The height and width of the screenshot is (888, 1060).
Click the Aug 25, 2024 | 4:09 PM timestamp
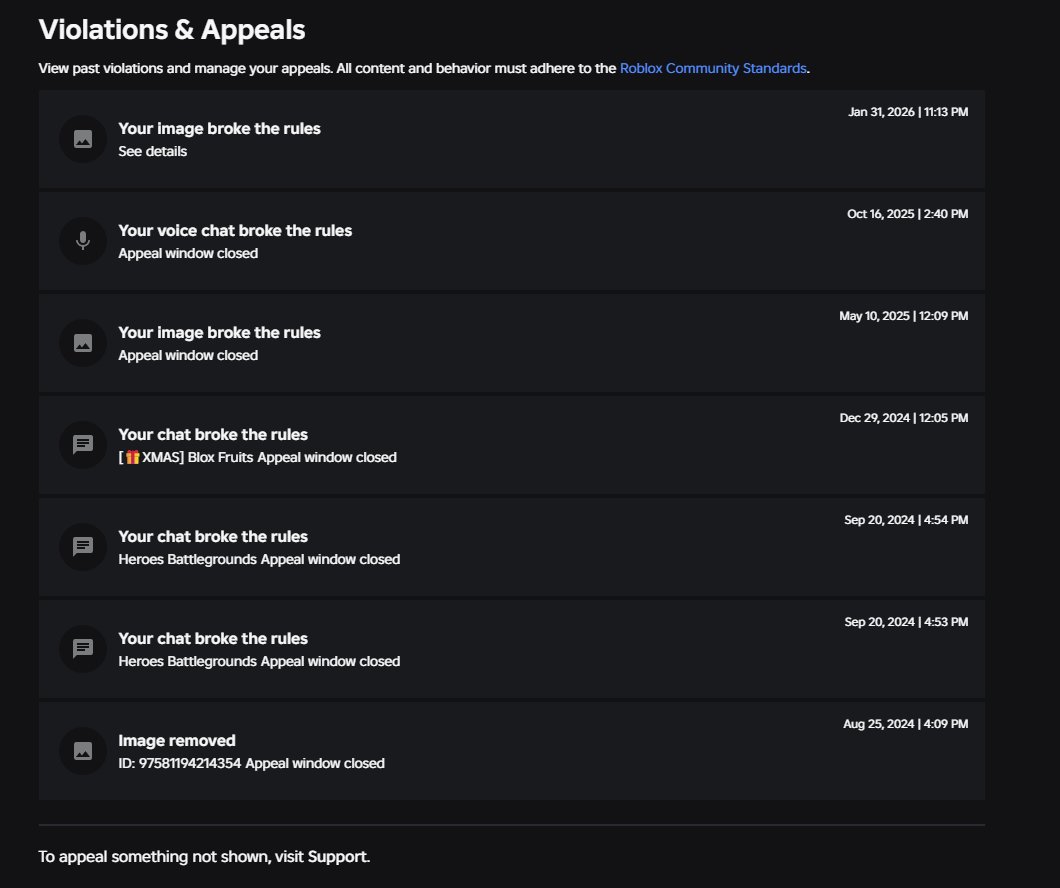[x=906, y=724]
